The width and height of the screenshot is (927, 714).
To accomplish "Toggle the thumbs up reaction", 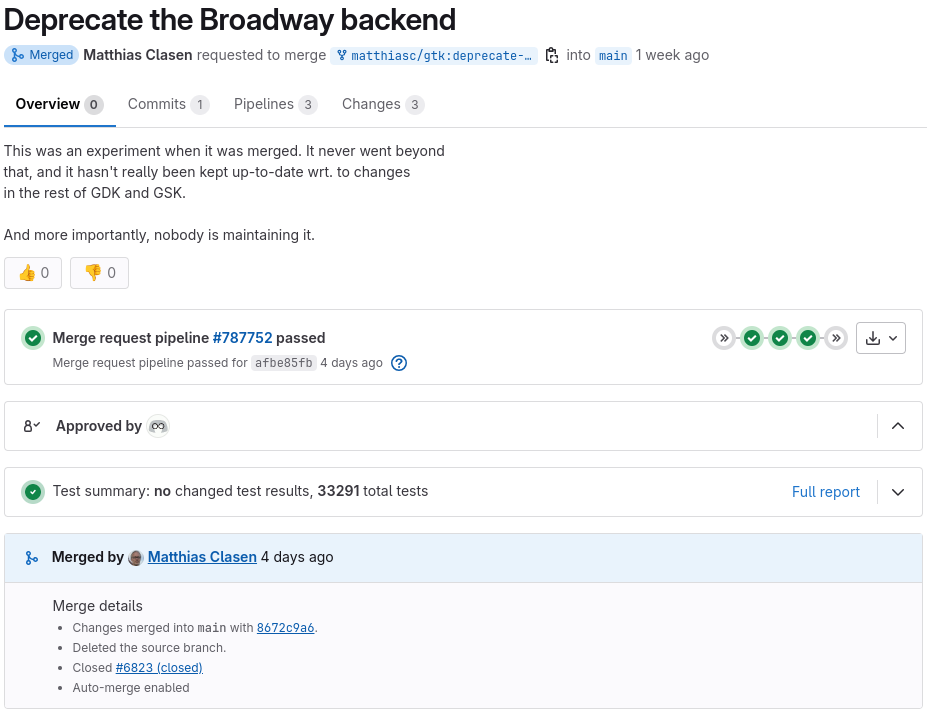I will pyautogui.click(x=33, y=273).
